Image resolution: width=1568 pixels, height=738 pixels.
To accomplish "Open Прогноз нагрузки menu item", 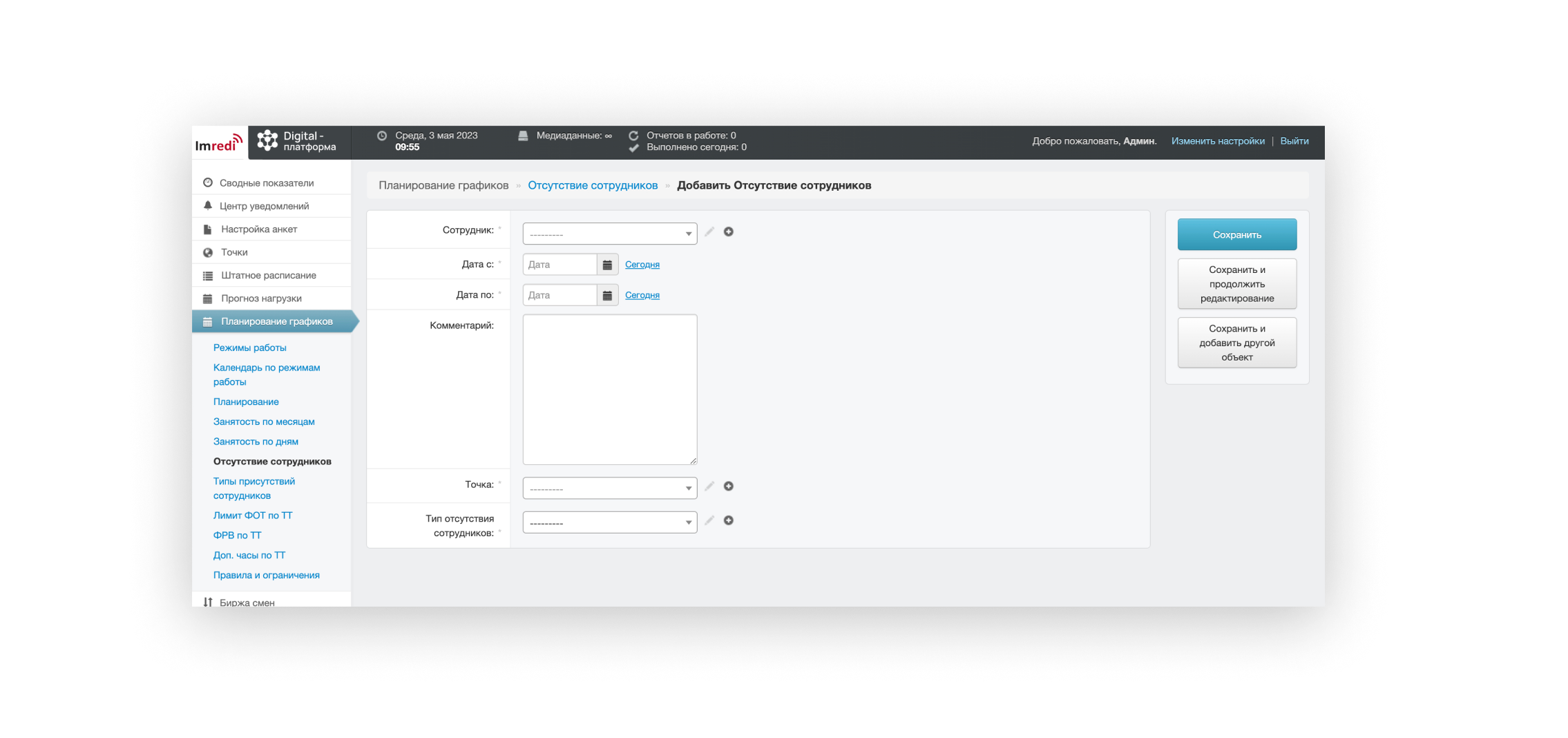I will (x=271, y=299).
